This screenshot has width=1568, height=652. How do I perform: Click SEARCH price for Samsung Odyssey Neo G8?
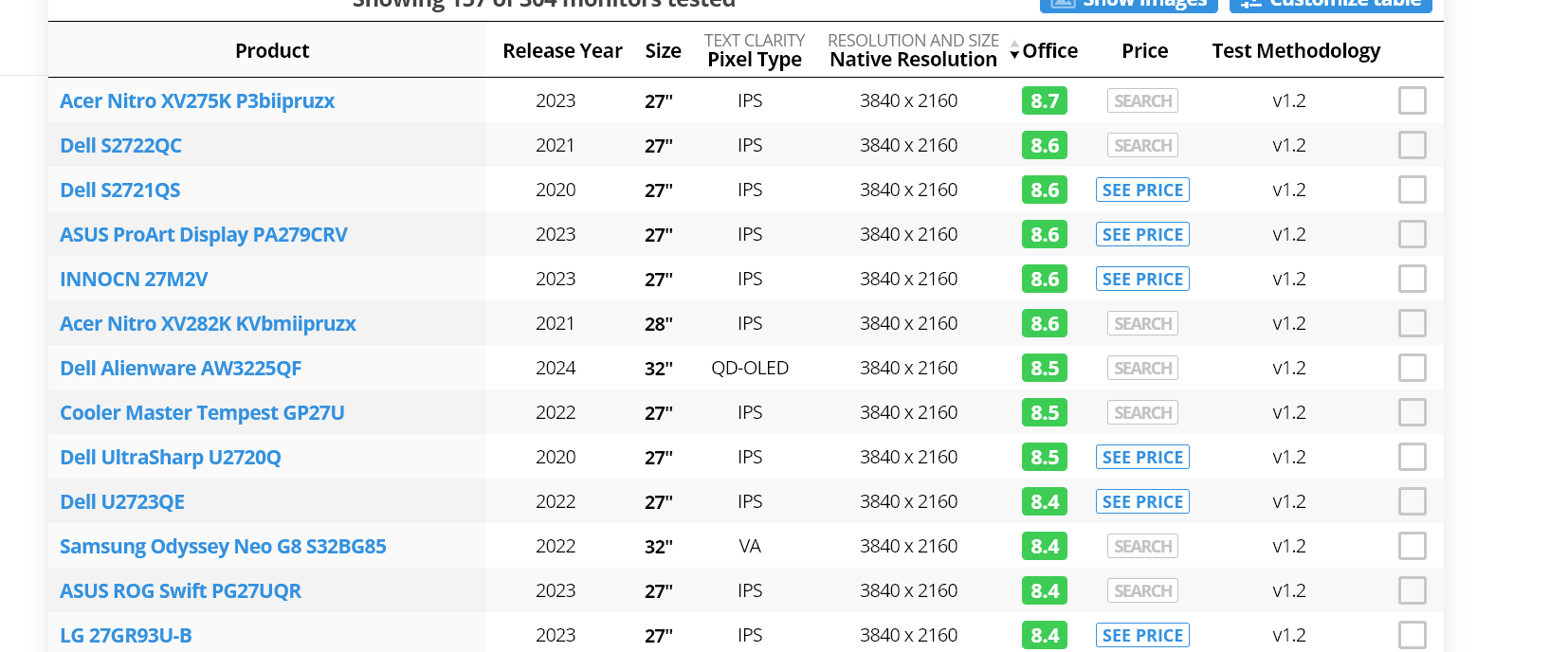point(1142,546)
